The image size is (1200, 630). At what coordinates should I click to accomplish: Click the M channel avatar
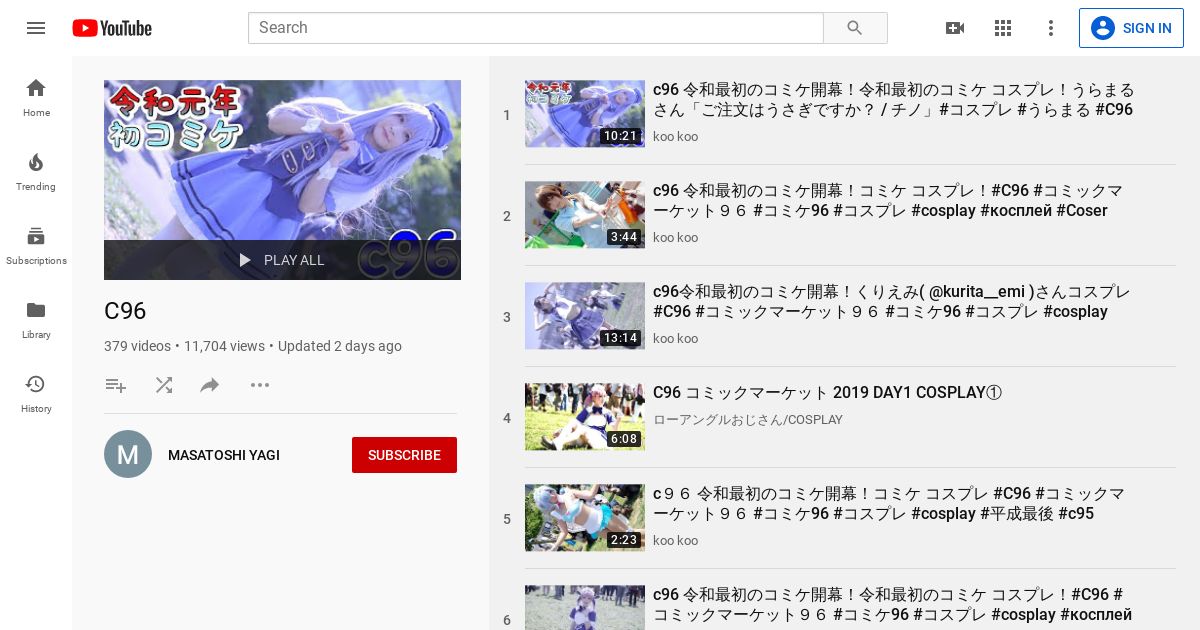click(128, 454)
